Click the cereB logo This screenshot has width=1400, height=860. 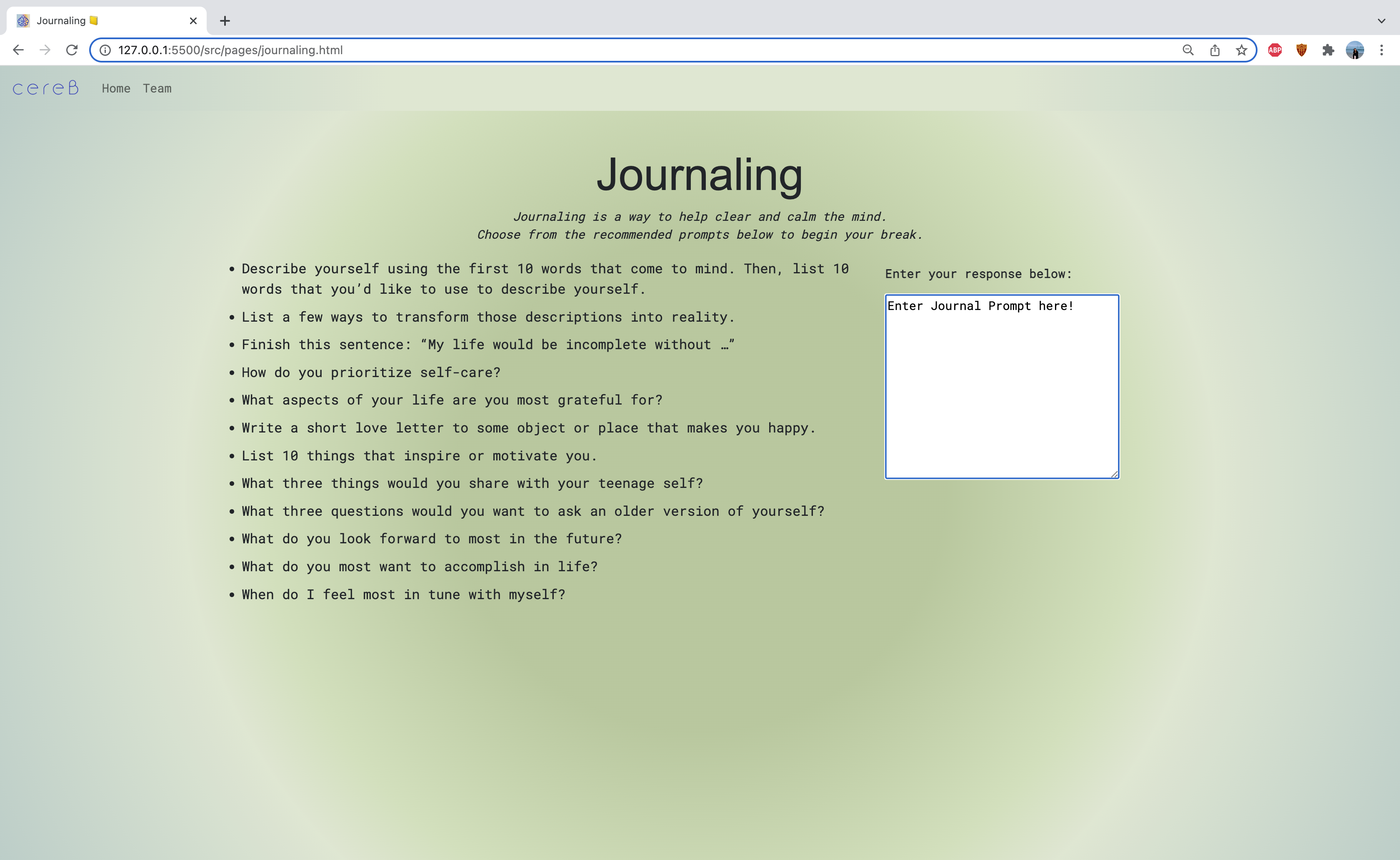pos(45,88)
